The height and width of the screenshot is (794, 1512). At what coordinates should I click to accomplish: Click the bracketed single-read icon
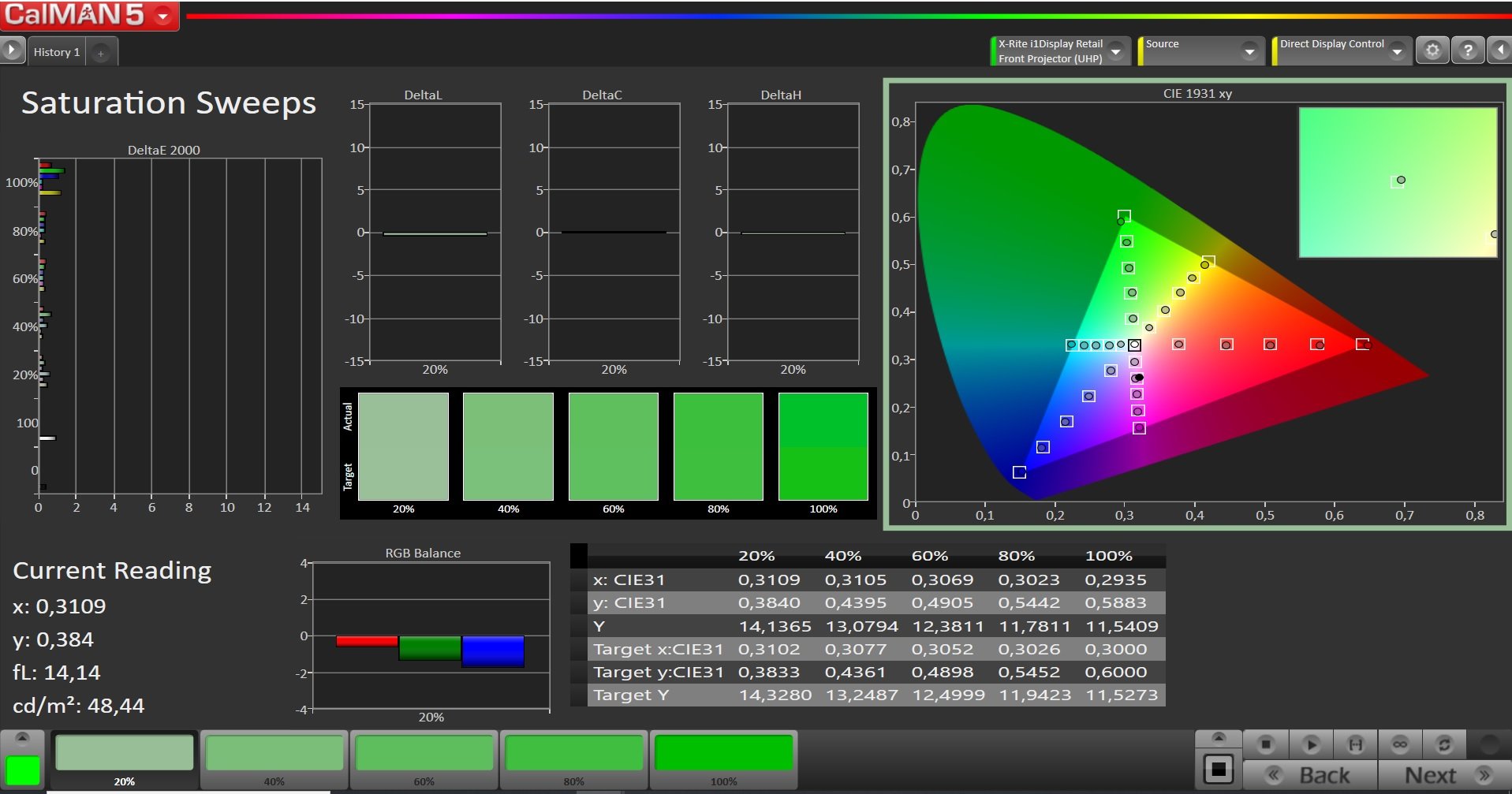[1355, 744]
